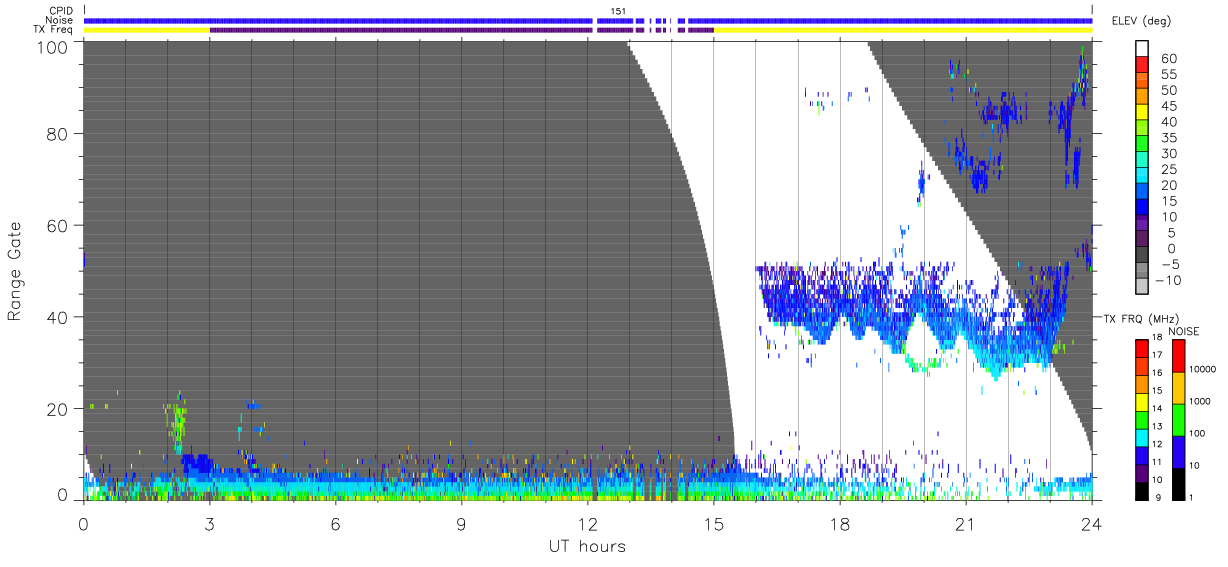Select the dark gray -5 to 0 elevation swatch
Image resolution: width=1228 pixels, height=567 pixels.
click(1143, 256)
